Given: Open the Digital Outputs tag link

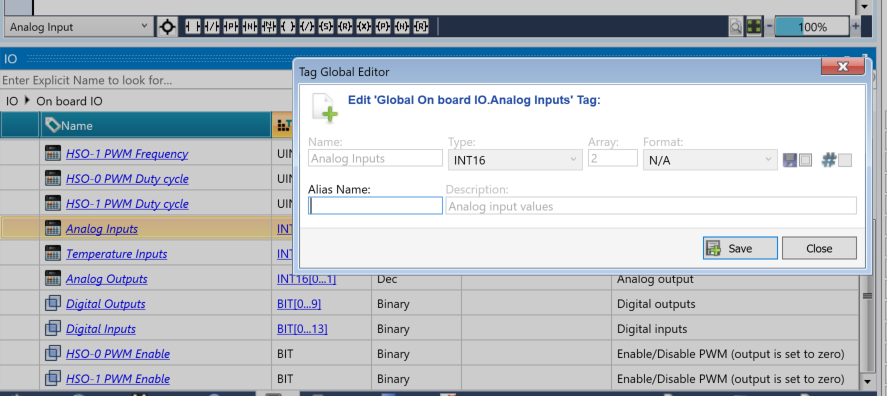Looking at the screenshot, I should 106,304.
